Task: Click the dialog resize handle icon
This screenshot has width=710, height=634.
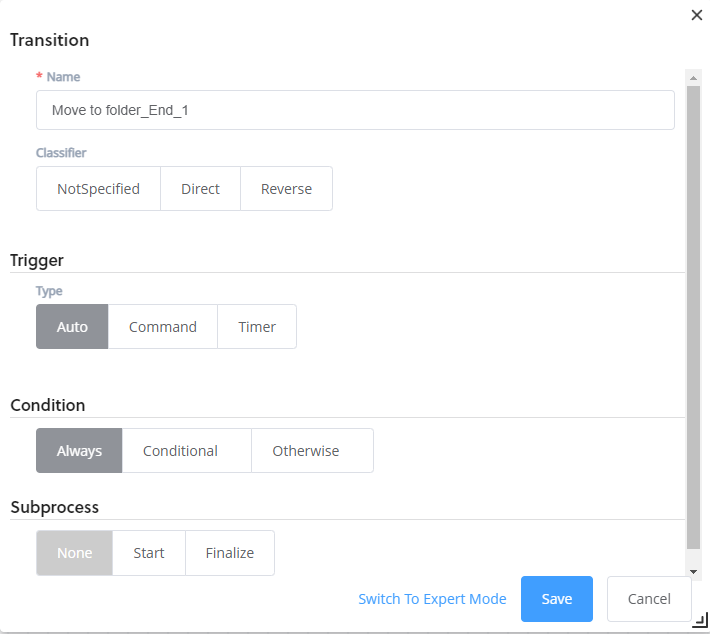Action: pos(701,620)
